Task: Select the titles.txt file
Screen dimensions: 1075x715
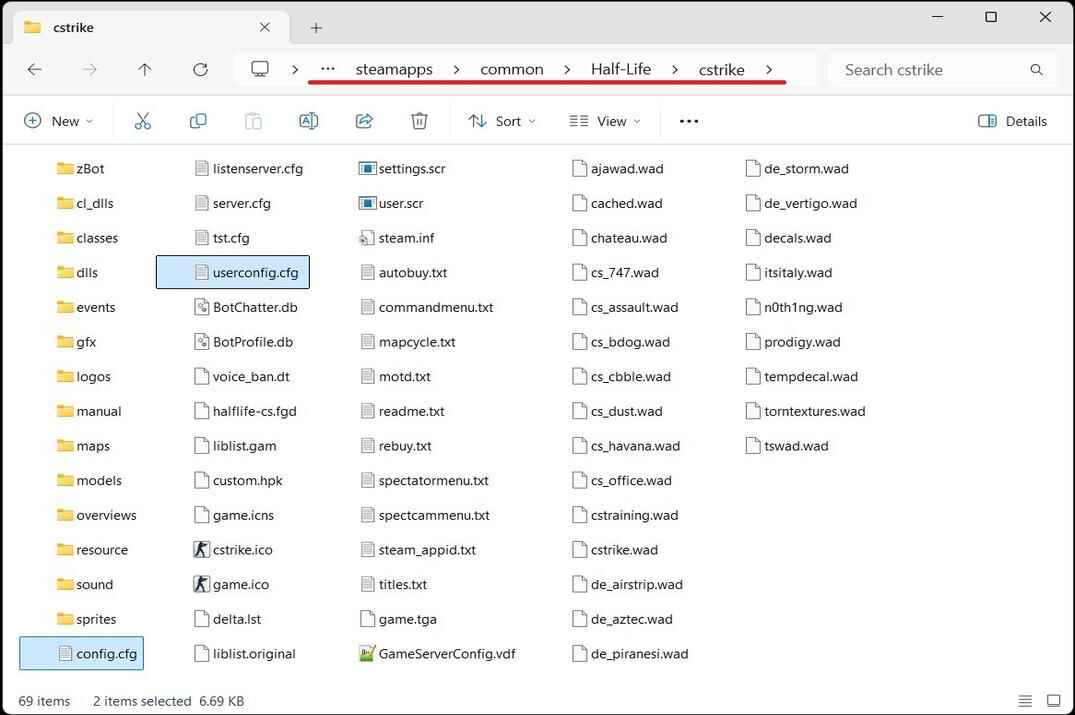Action: [x=394, y=585]
